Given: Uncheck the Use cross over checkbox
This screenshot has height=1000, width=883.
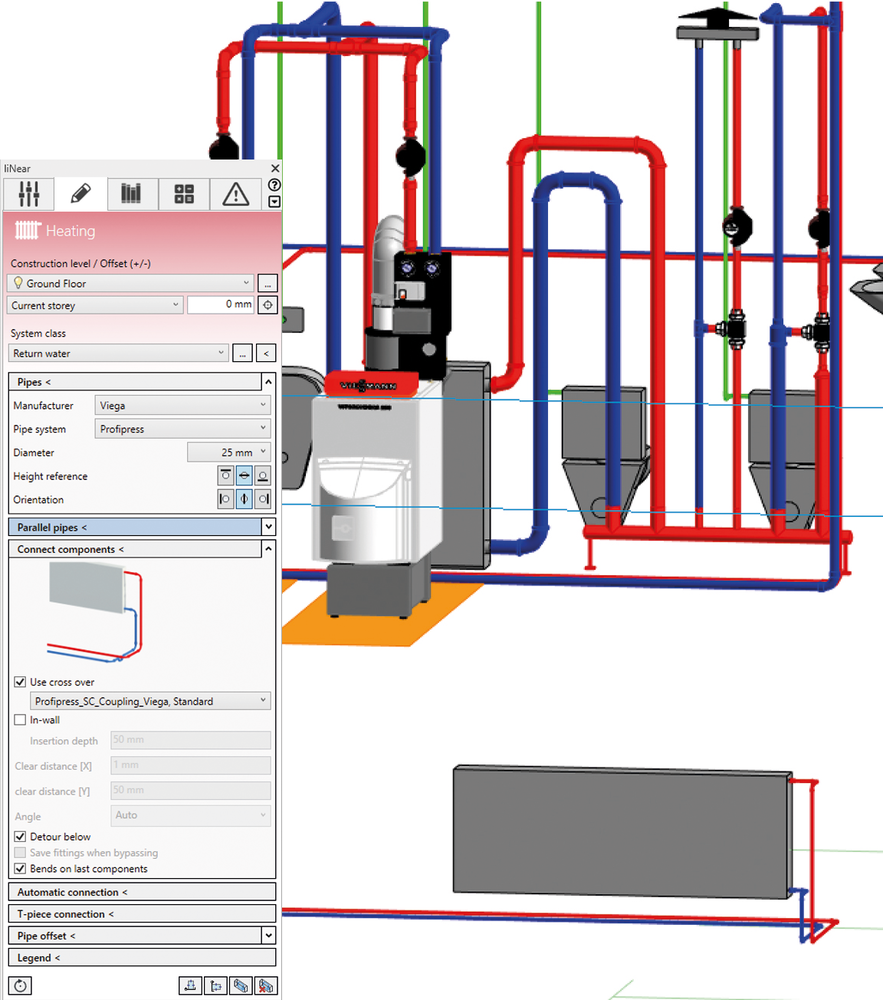Looking at the screenshot, I should click(x=21, y=682).
